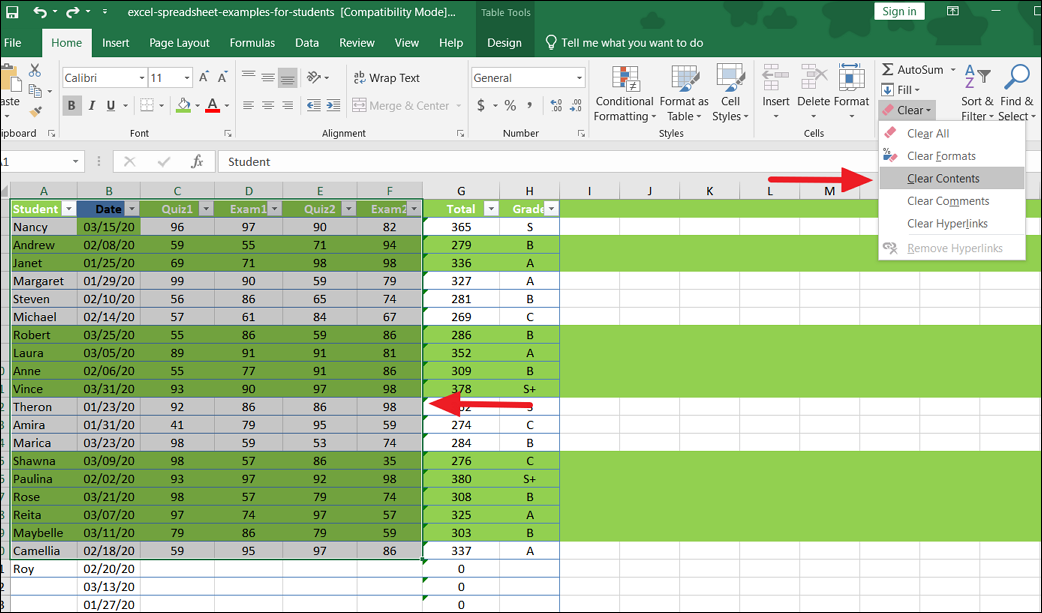1042x613 pixels.
Task: Open Cell Styles gallery
Action: coord(730,93)
